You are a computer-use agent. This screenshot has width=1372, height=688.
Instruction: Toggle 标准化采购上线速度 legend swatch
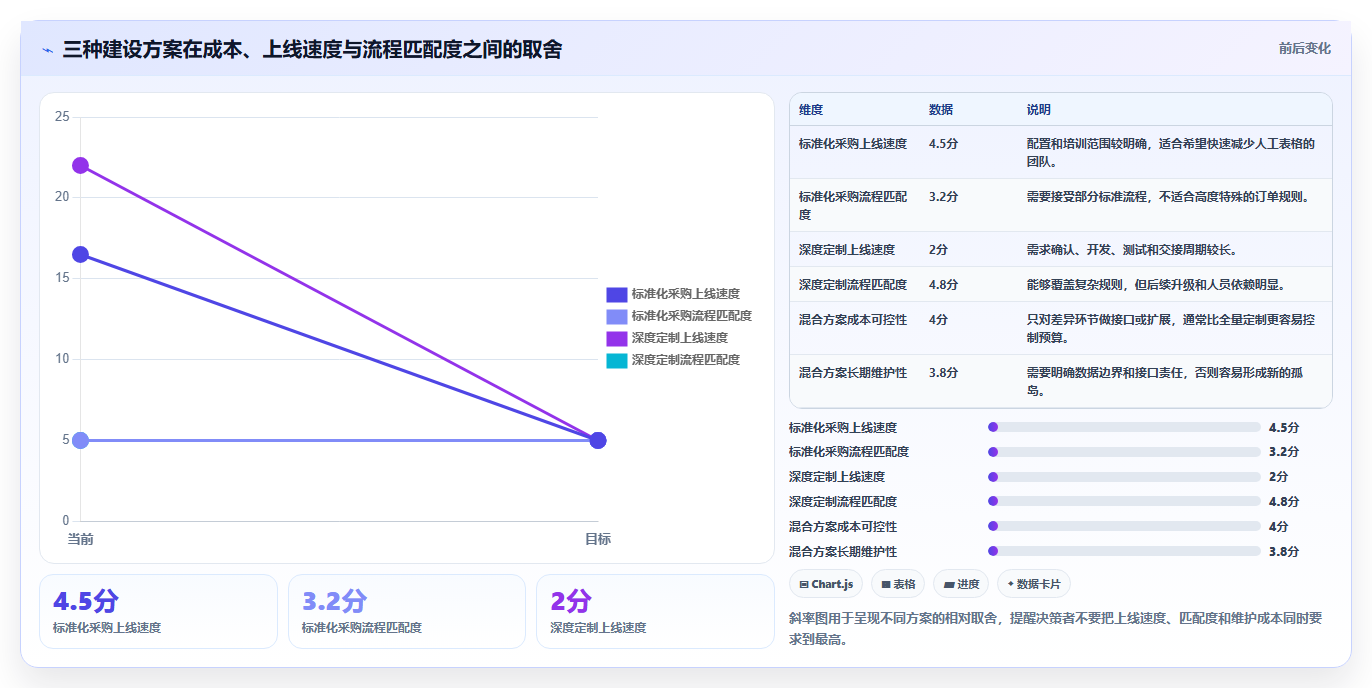click(616, 294)
